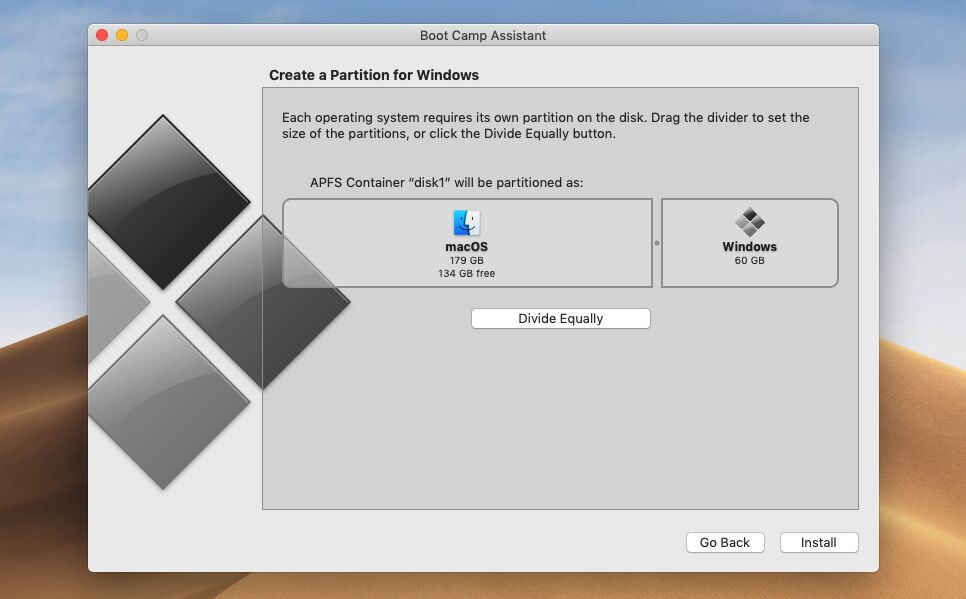
Task: Go Back to the previous step
Action: tap(725, 542)
